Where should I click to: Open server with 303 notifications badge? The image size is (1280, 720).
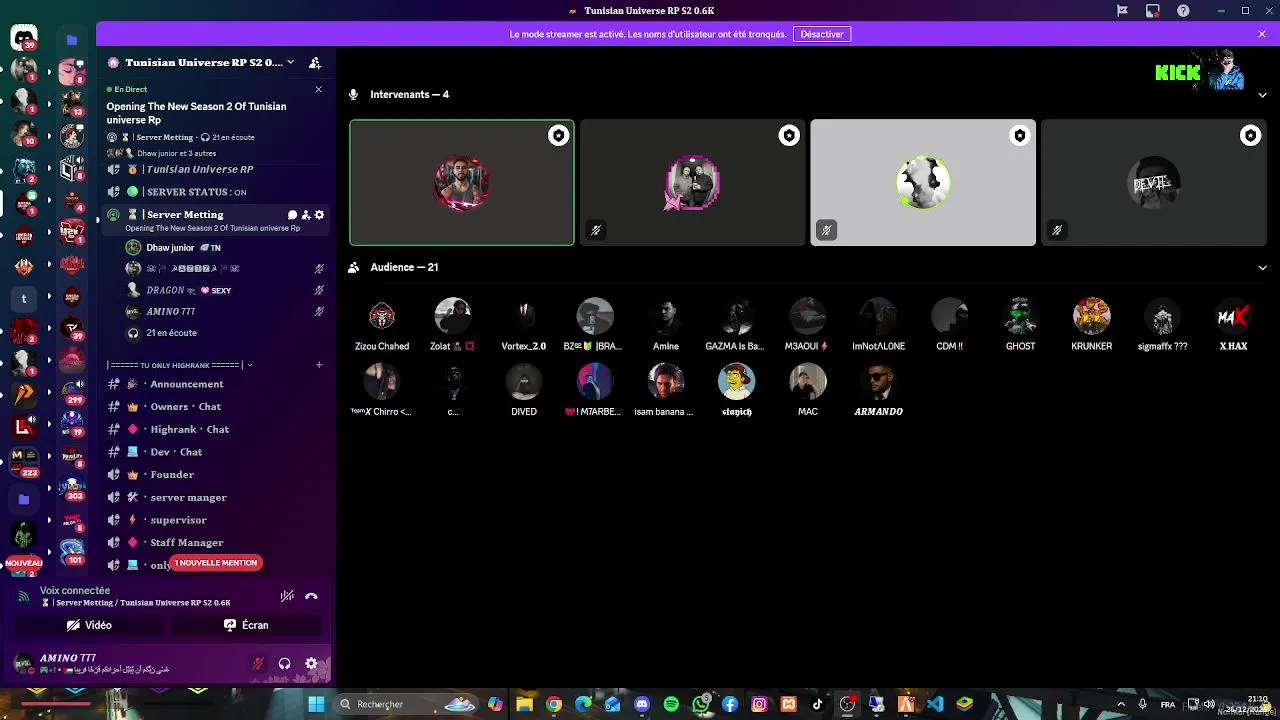(x=72, y=489)
